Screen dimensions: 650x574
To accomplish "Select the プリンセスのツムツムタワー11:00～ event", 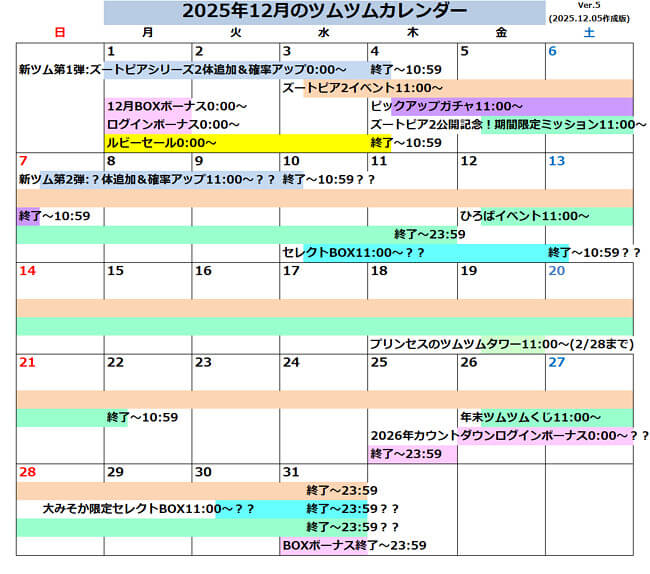I will 500,344.
